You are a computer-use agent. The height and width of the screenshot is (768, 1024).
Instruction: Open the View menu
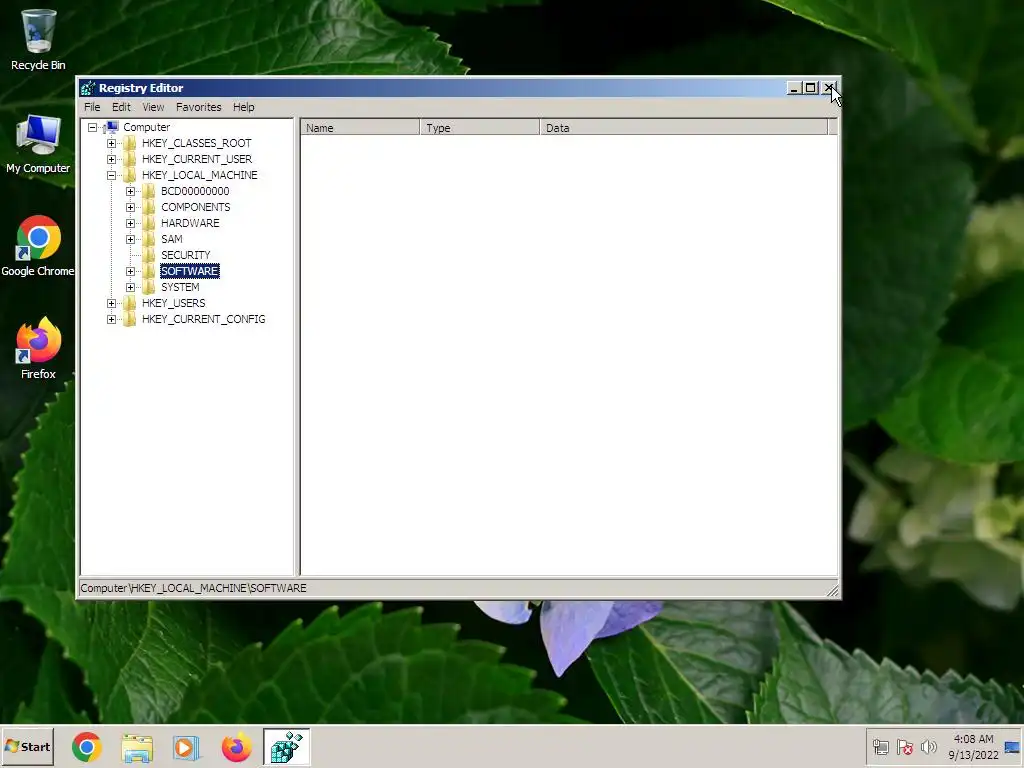click(153, 107)
